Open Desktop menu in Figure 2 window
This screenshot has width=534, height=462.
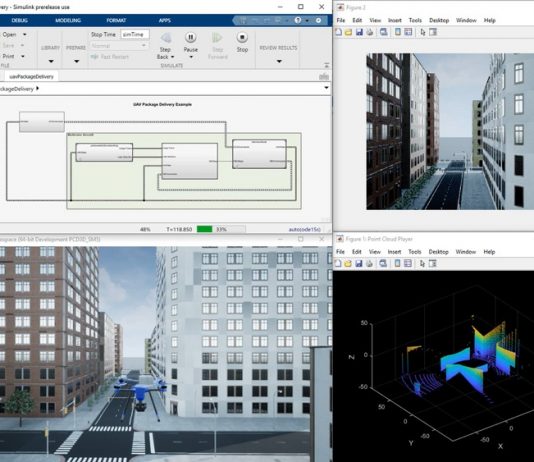[439, 20]
